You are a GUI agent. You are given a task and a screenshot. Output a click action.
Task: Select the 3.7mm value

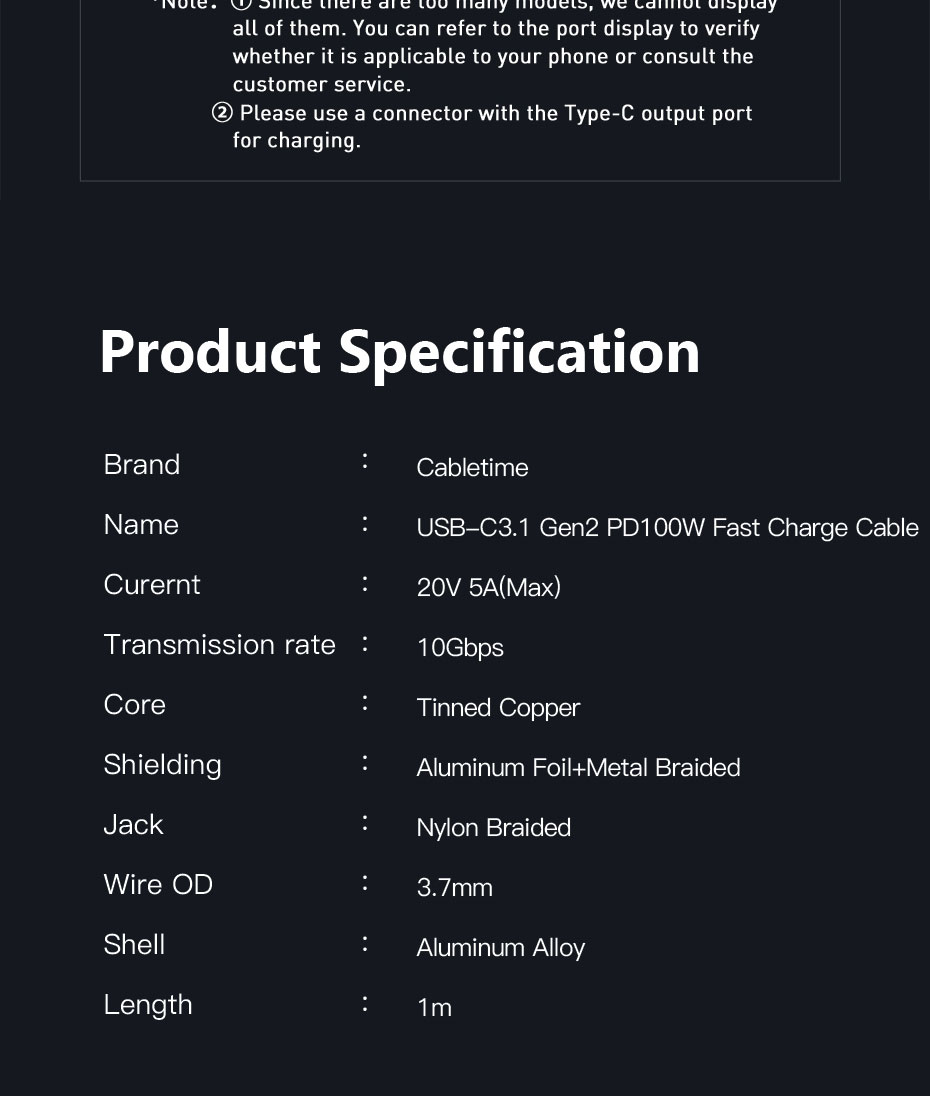455,888
